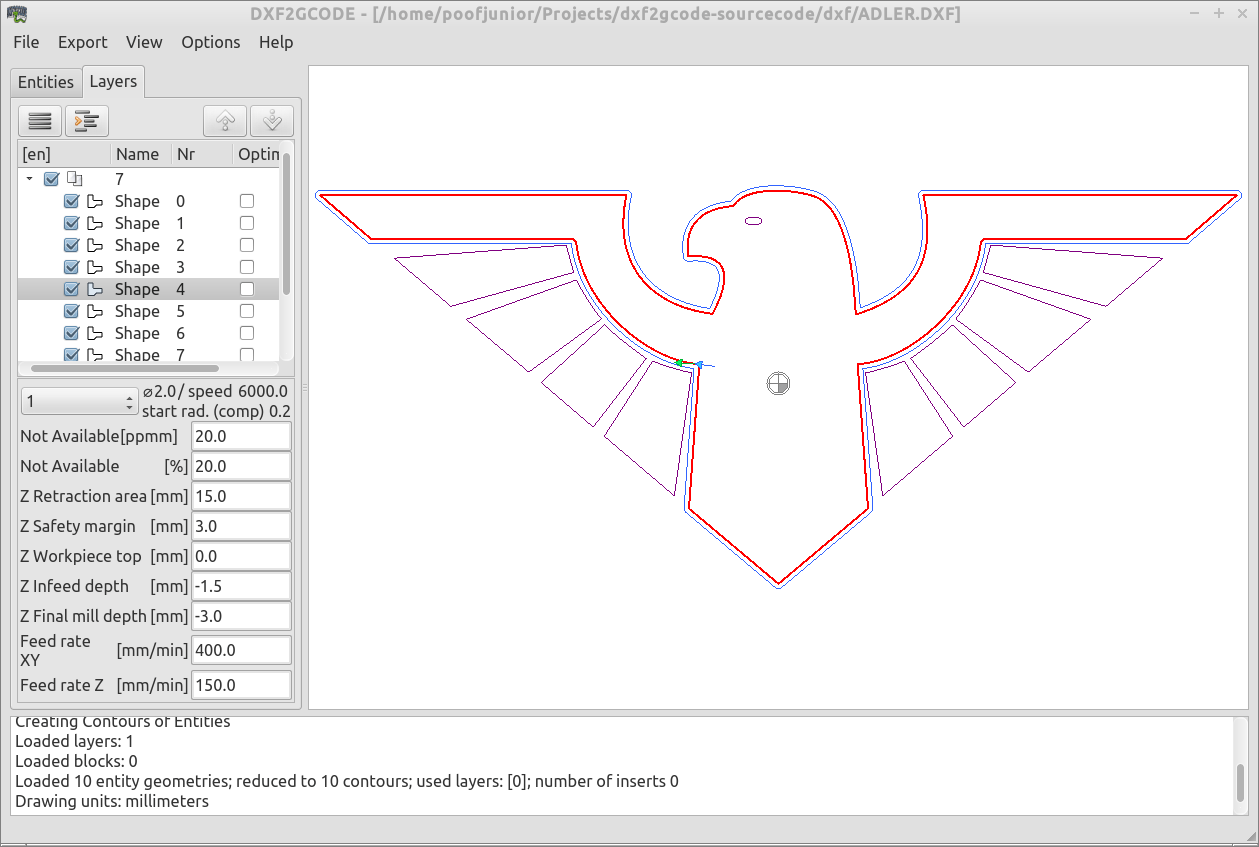This screenshot has height=847, width=1259.
Task: Switch to the Entities tab
Action: [x=46, y=82]
